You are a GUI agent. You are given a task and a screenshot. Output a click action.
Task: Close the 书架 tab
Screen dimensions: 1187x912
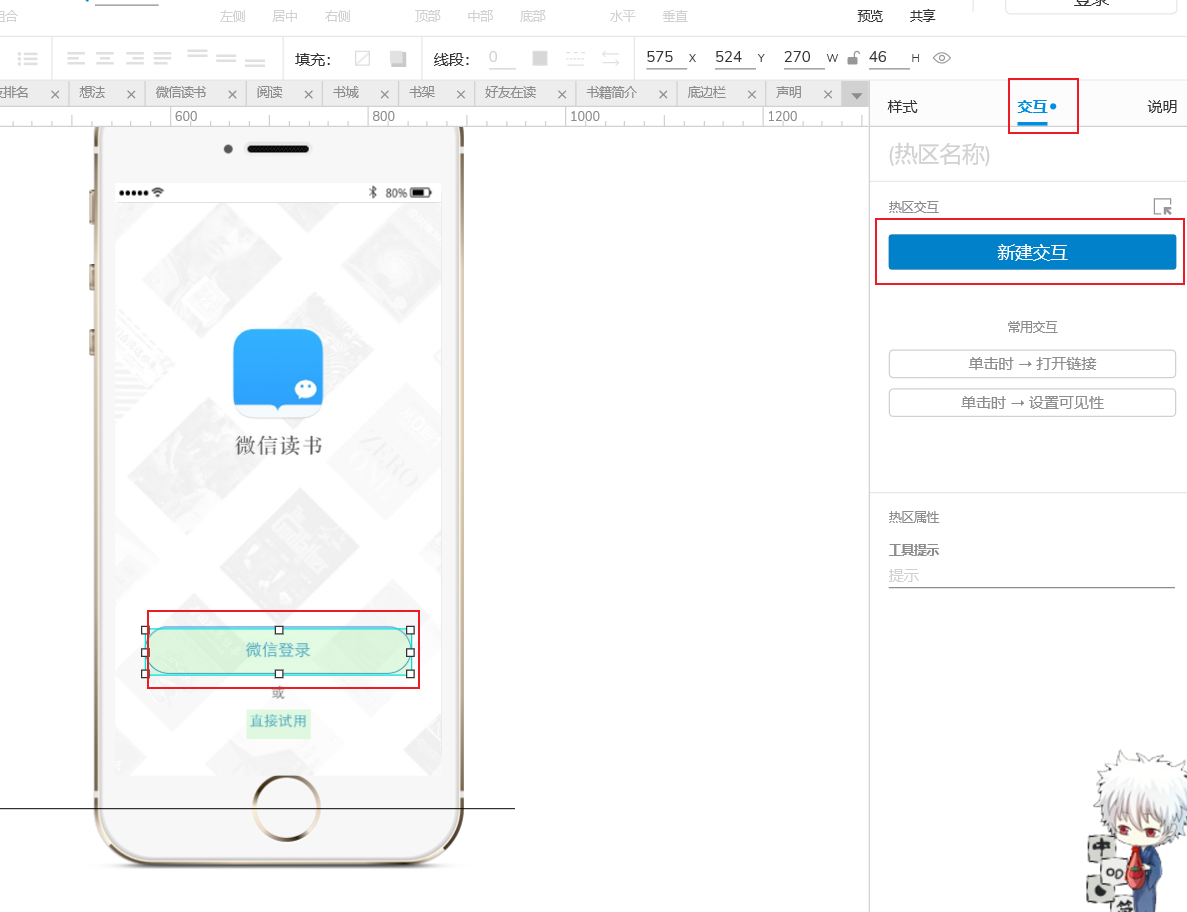460,95
